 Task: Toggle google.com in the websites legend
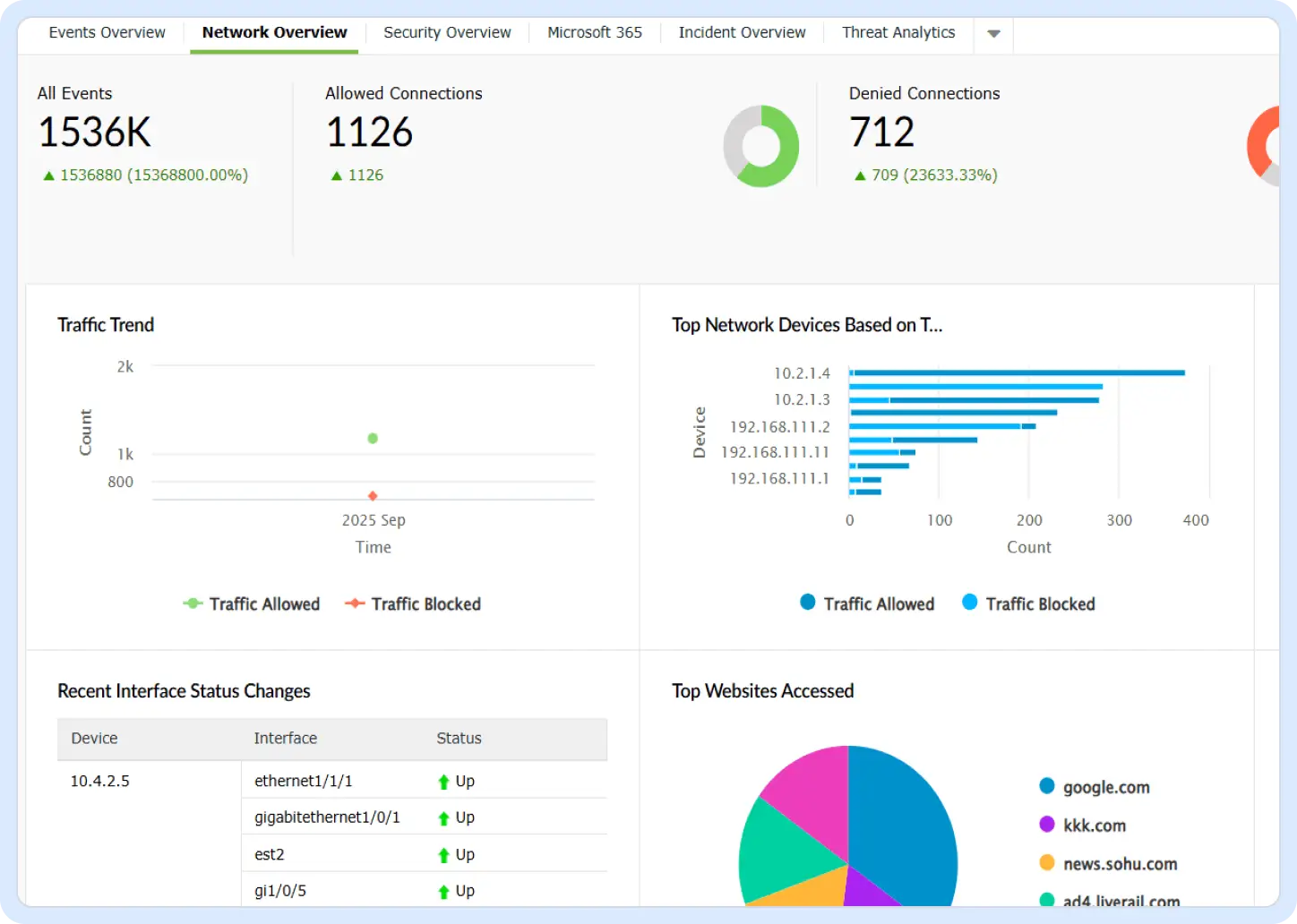(x=1095, y=788)
